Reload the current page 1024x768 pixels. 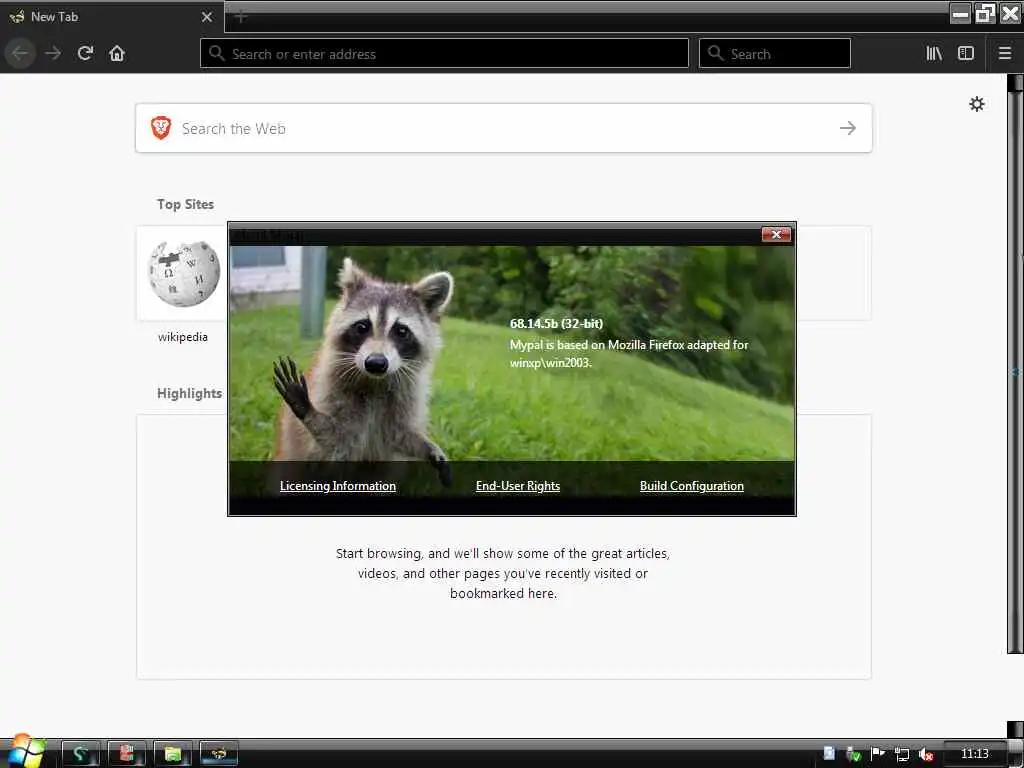[x=85, y=53]
